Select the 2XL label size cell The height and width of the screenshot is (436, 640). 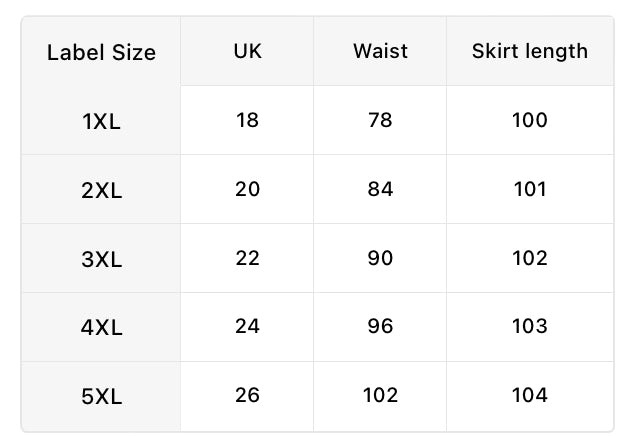pos(101,190)
